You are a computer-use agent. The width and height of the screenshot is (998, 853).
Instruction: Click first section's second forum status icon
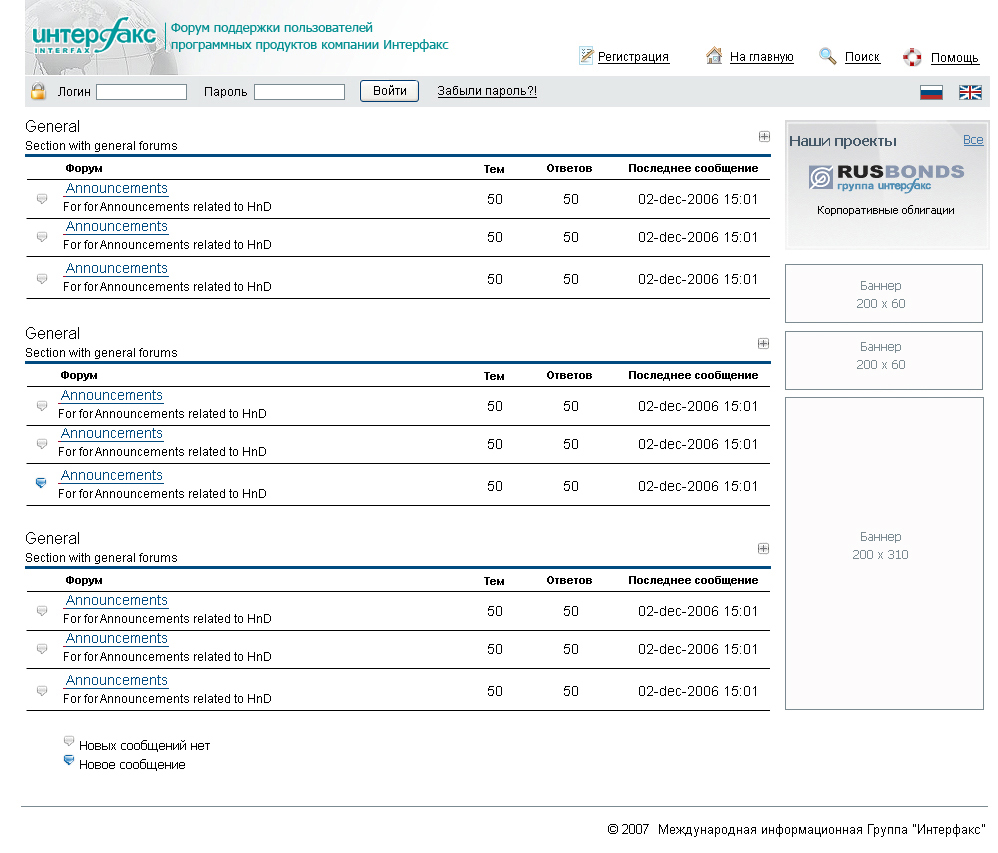[x=42, y=237]
